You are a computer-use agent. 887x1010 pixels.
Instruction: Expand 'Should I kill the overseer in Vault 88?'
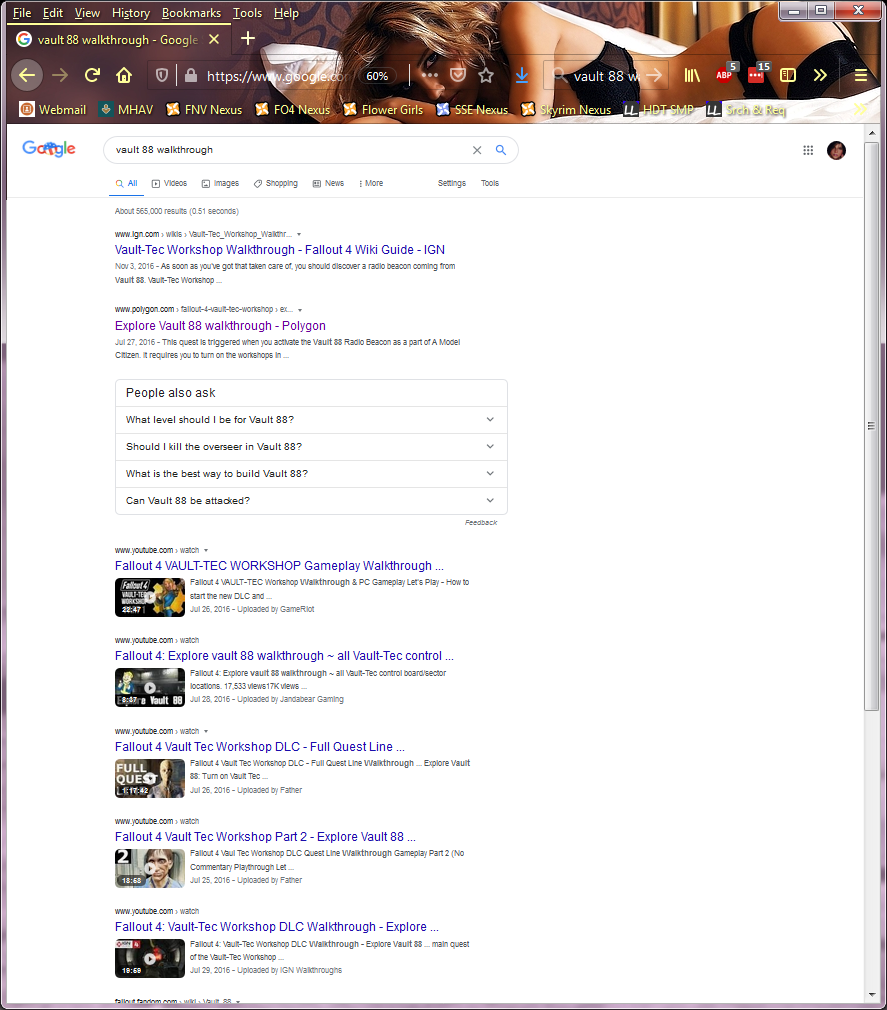coord(311,447)
